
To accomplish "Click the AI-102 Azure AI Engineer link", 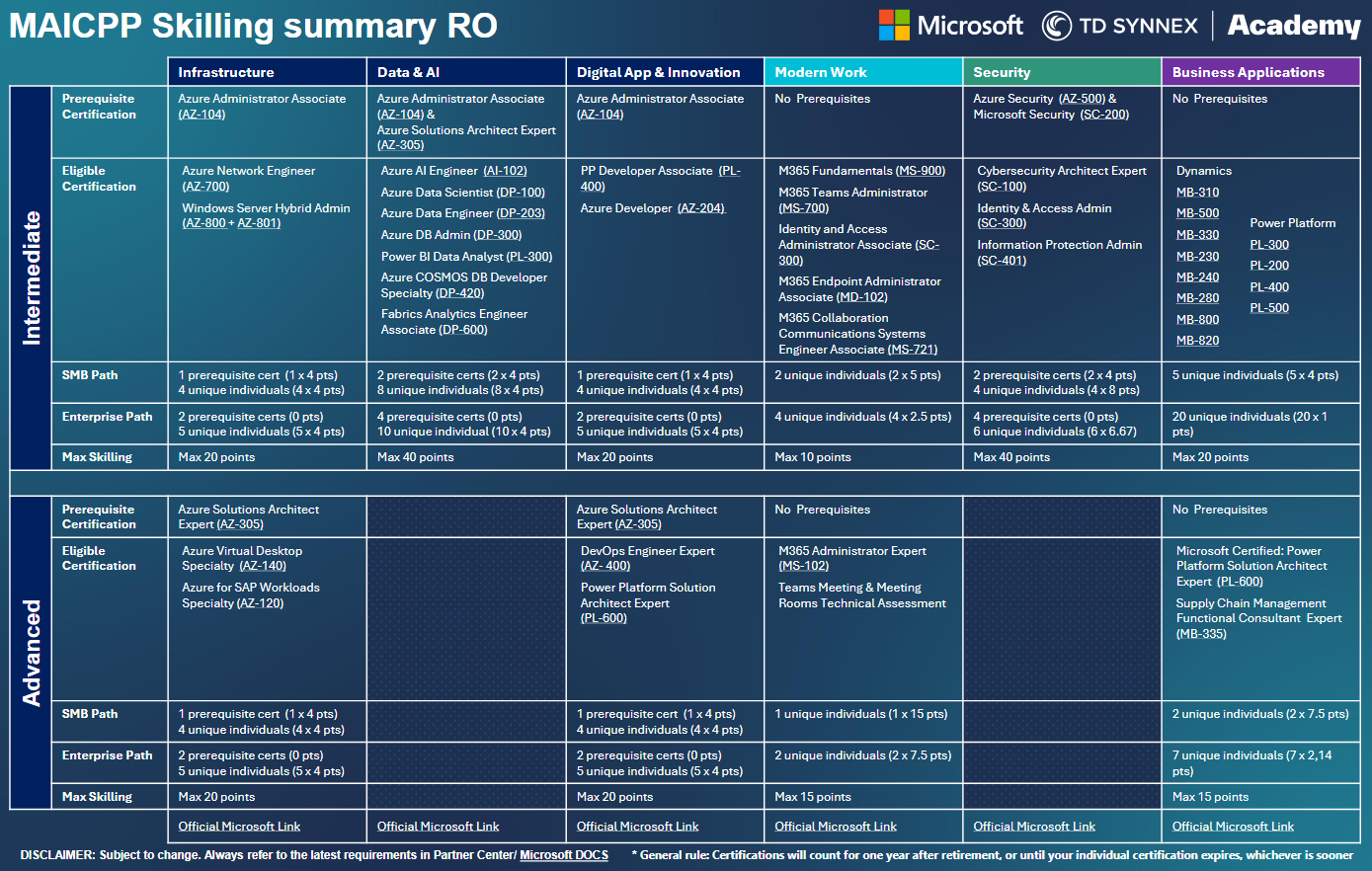I will (505, 171).
